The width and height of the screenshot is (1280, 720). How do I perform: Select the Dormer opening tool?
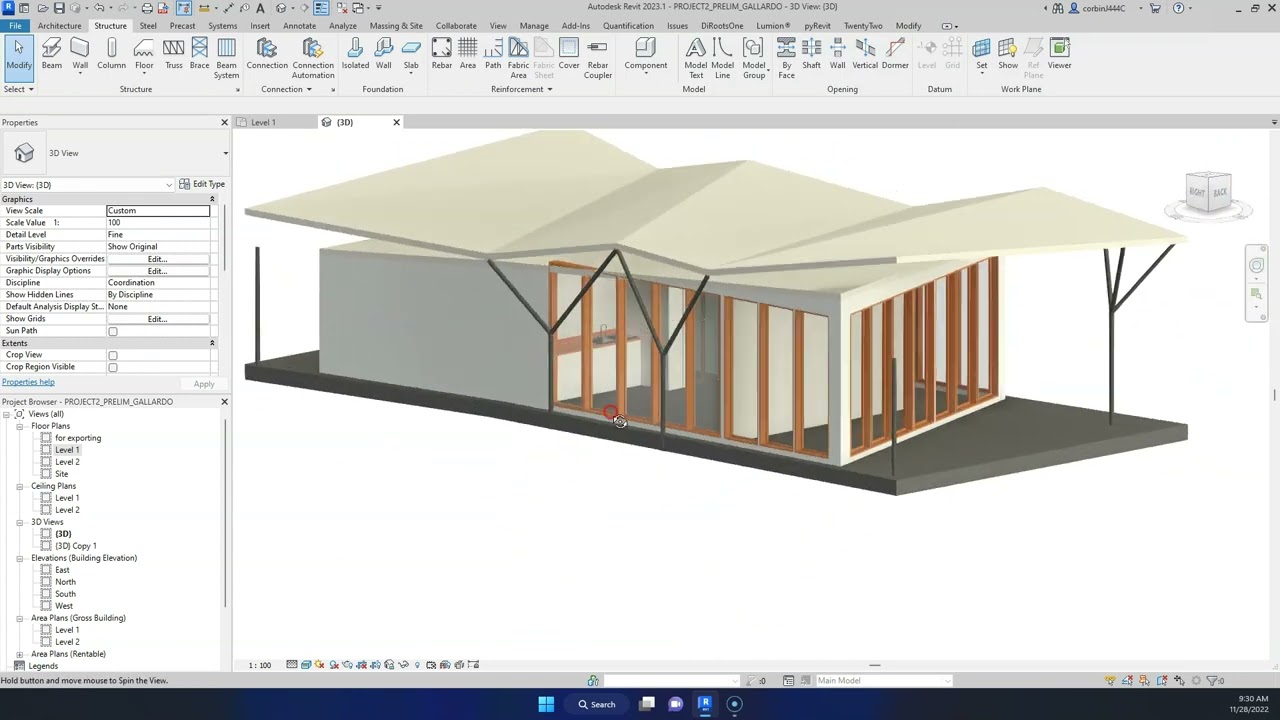(x=895, y=54)
